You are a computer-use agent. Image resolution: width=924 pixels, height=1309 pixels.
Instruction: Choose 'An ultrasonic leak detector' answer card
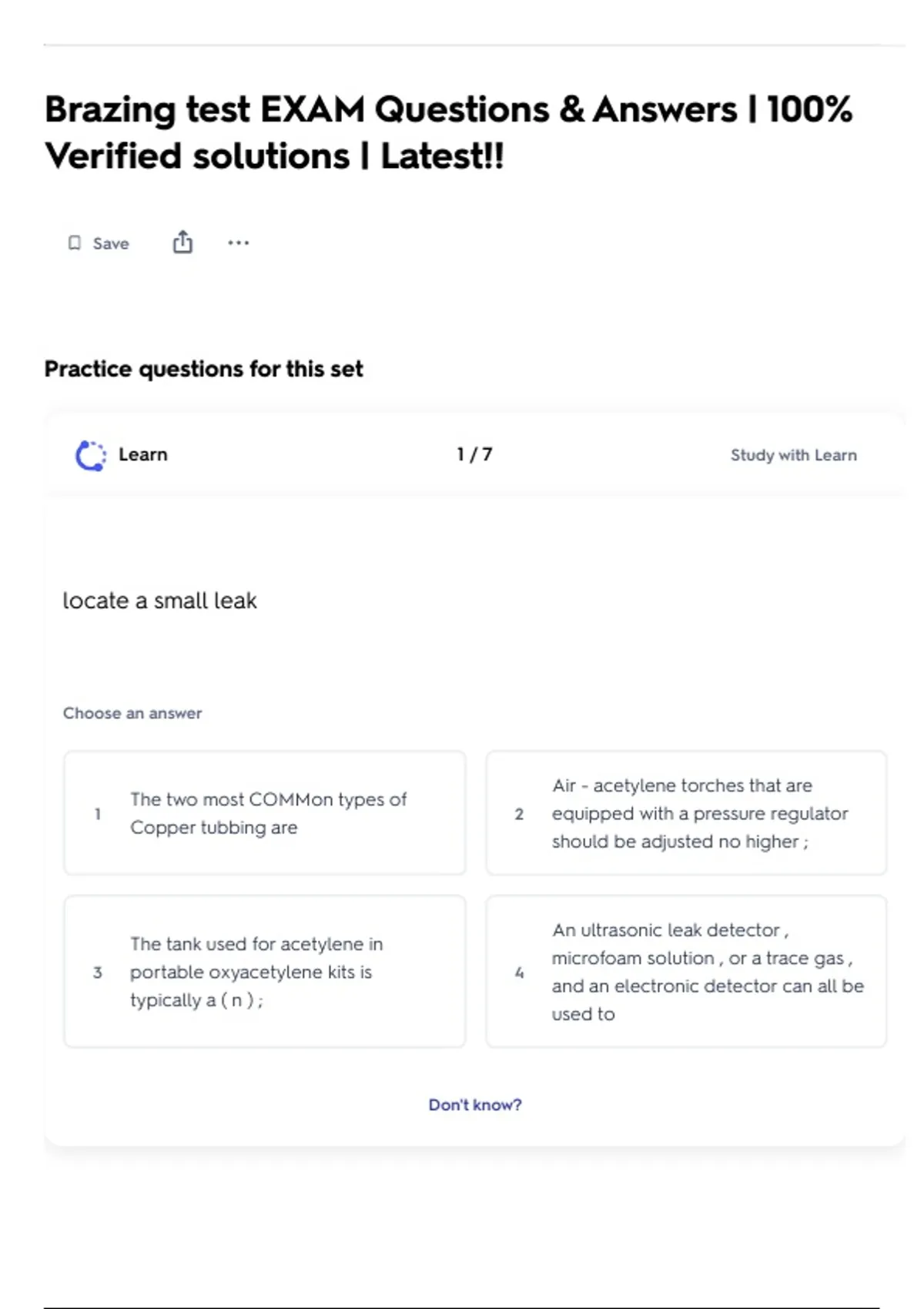[686, 972]
